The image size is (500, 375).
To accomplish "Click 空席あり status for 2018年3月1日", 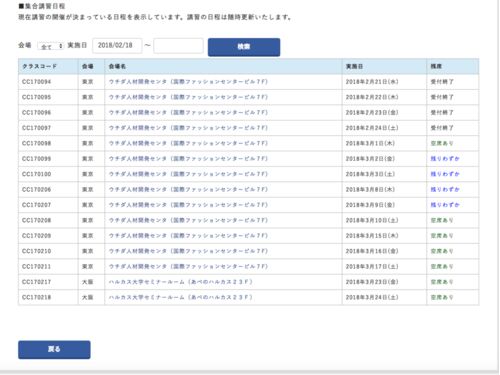I will coord(442,143).
